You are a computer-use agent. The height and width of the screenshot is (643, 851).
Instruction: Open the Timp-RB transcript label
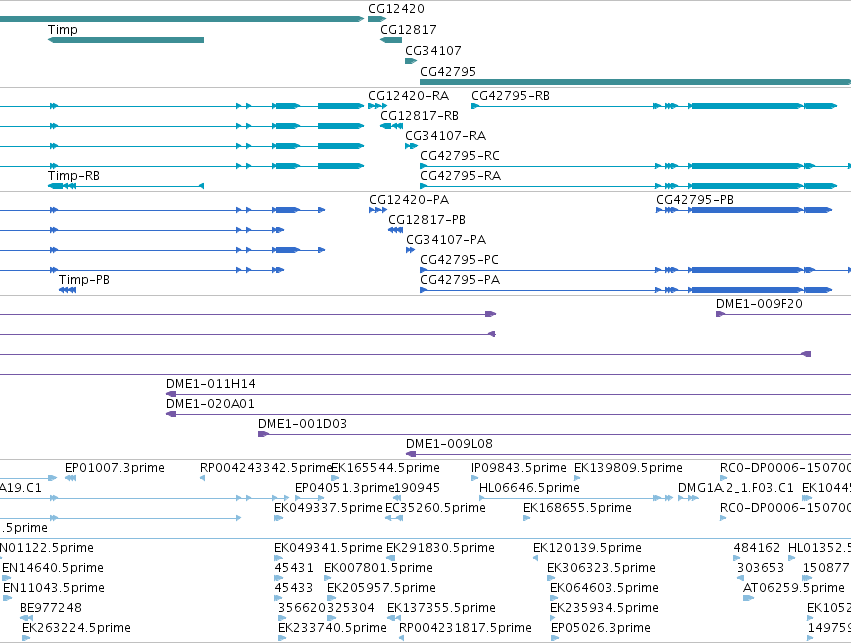click(74, 176)
